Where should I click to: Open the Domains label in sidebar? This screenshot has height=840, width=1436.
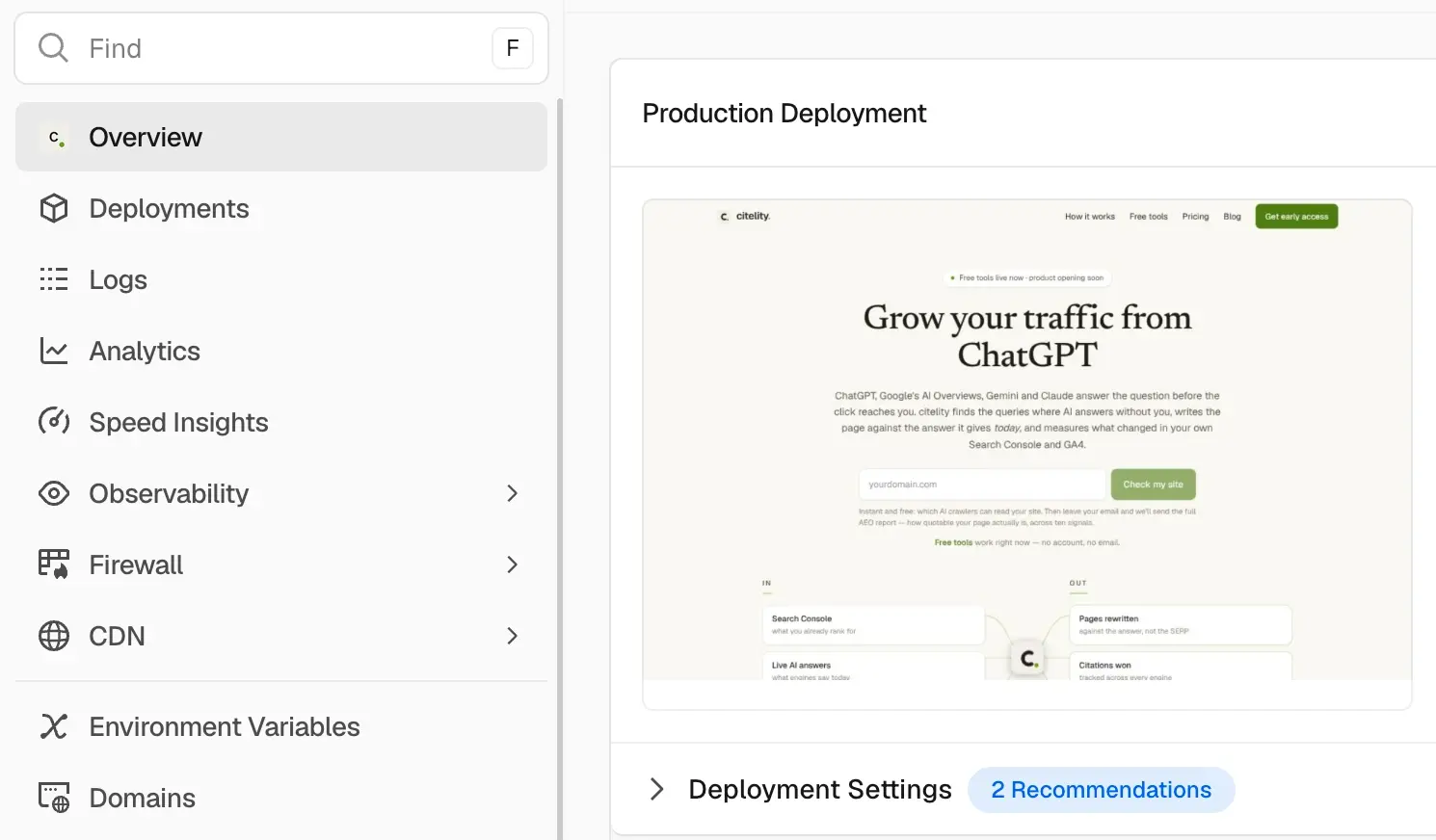click(x=143, y=798)
